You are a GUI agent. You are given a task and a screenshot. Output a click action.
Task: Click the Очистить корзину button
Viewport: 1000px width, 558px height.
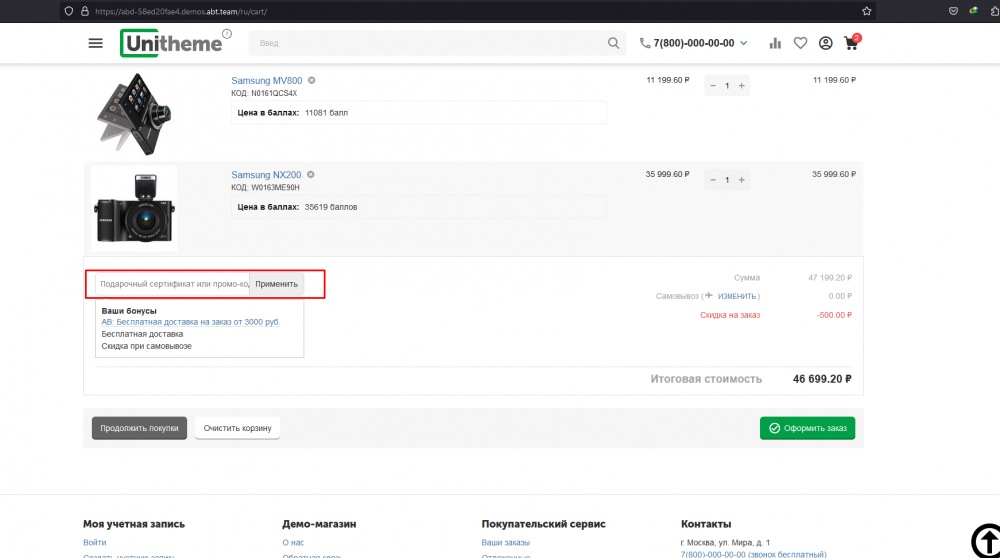237,428
